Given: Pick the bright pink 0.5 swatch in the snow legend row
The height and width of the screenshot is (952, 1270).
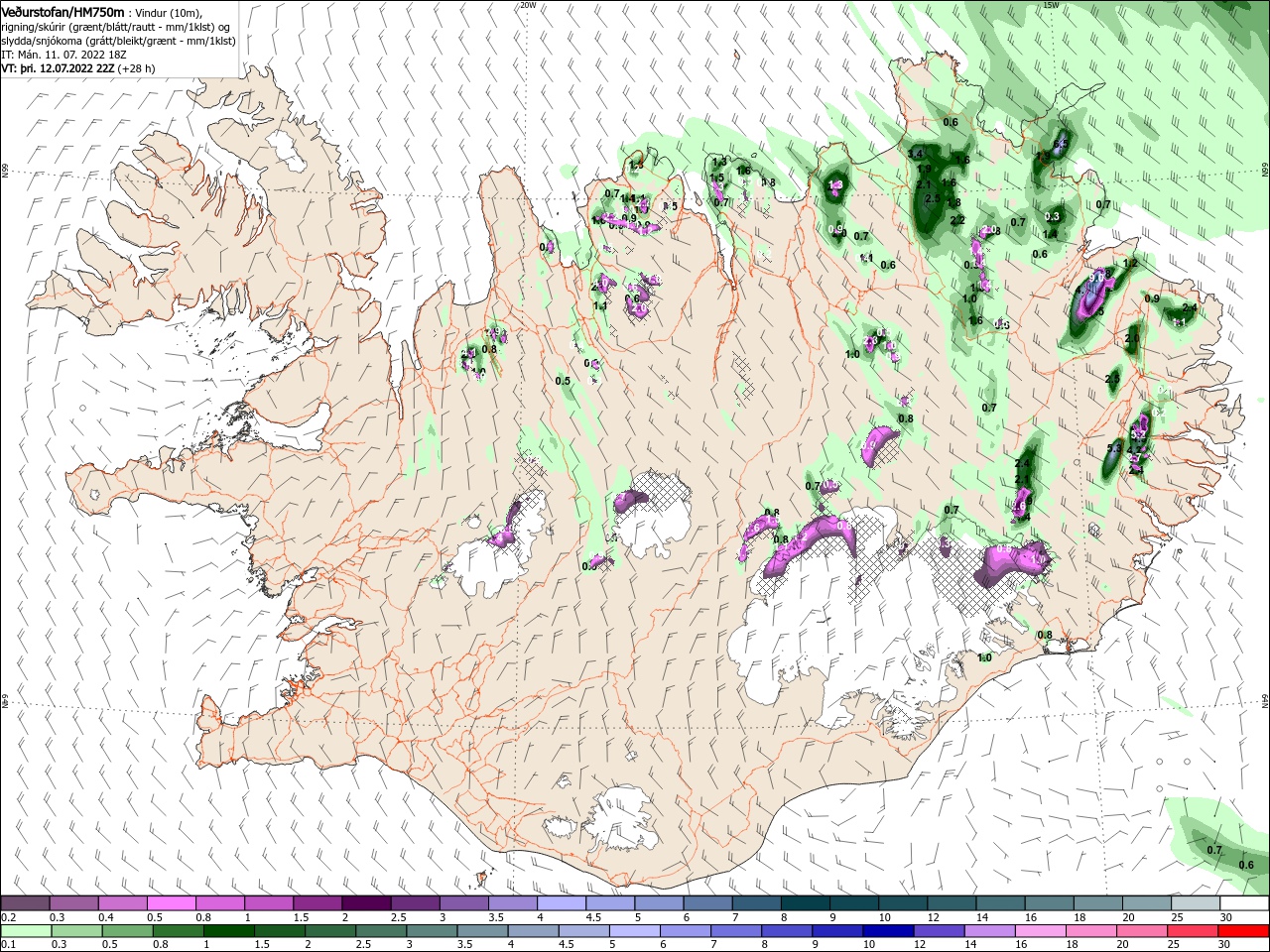Looking at the screenshot, I should pos(171,903).
